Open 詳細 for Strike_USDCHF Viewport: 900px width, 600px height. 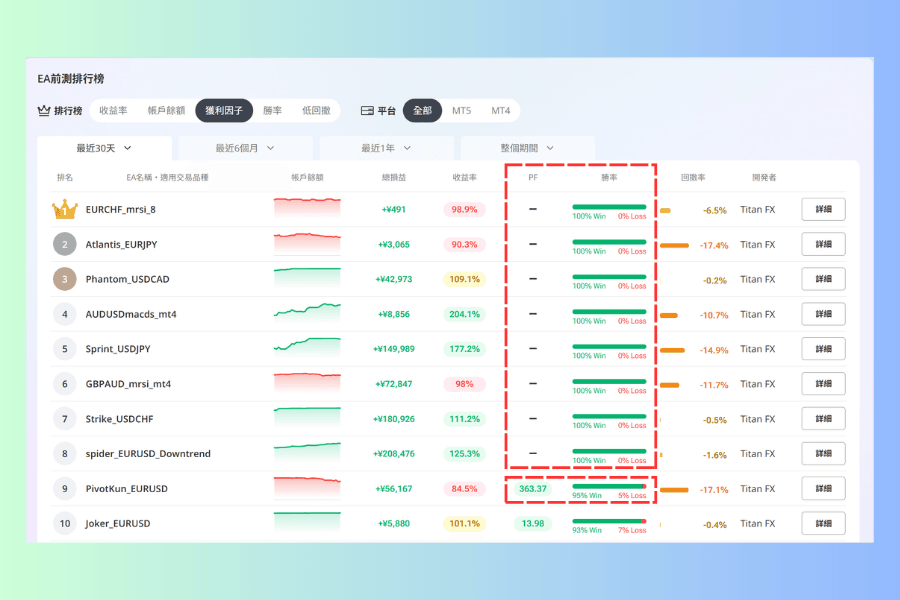824,419
